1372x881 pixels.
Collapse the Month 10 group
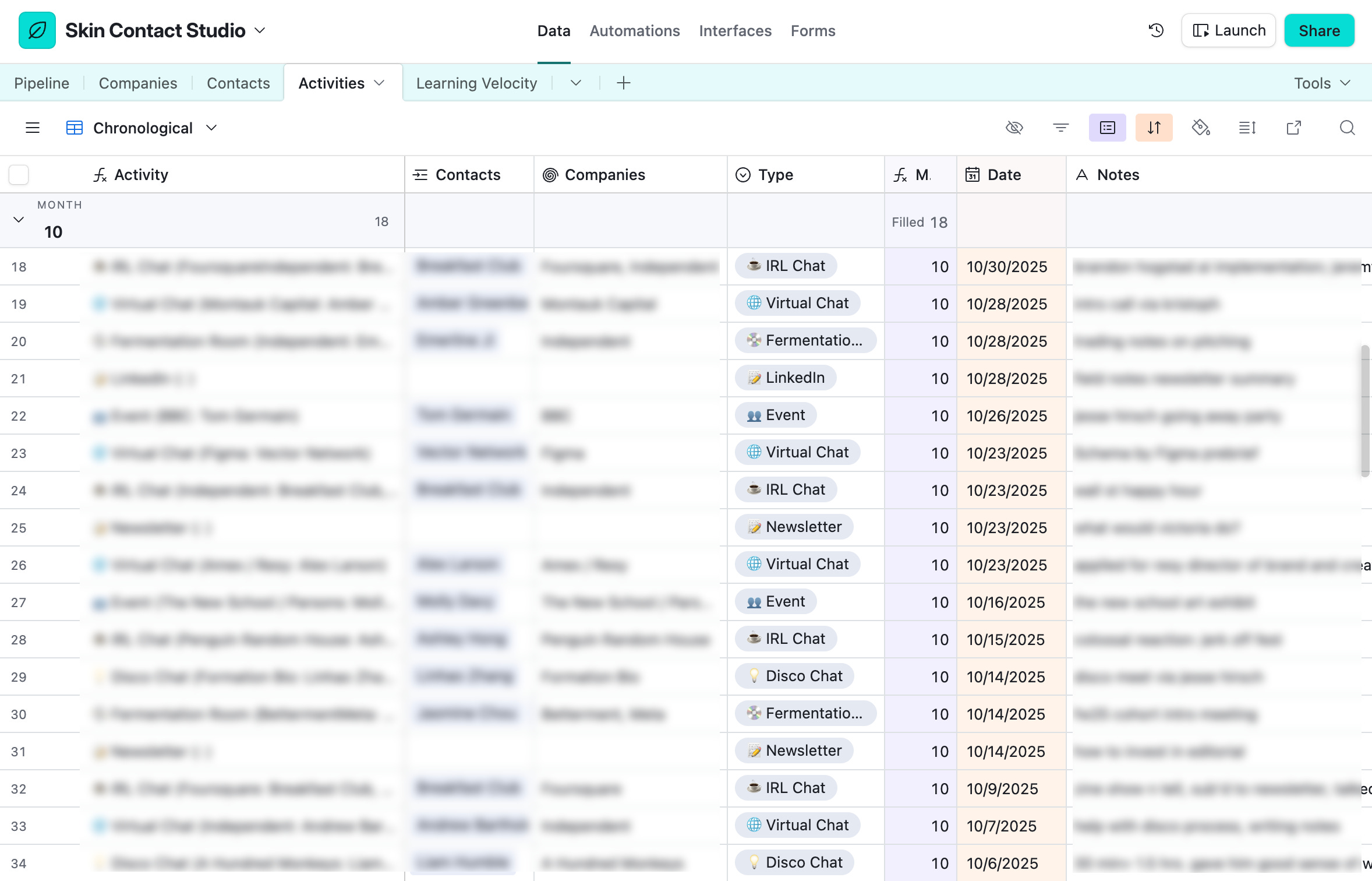click(x=19, y=220)
